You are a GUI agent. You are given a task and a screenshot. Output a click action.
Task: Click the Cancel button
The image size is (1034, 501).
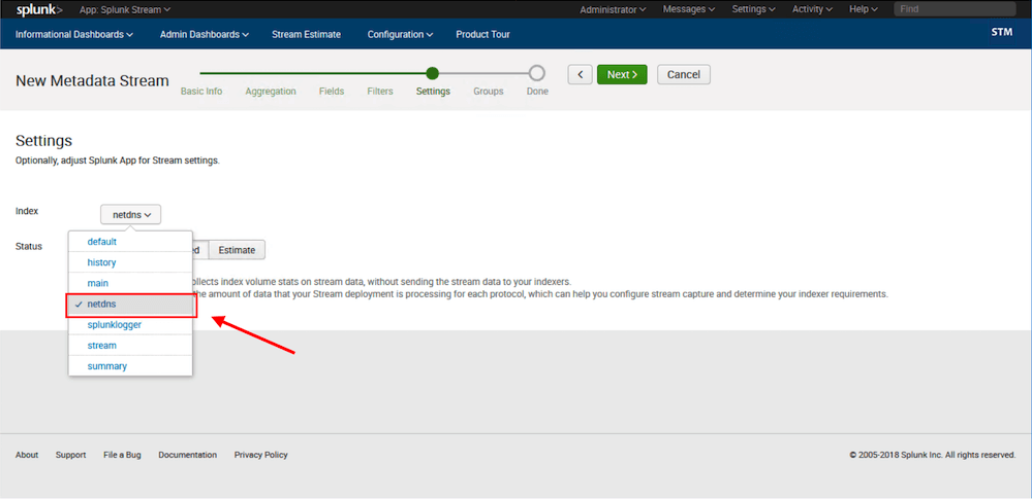tap(684, 75)
